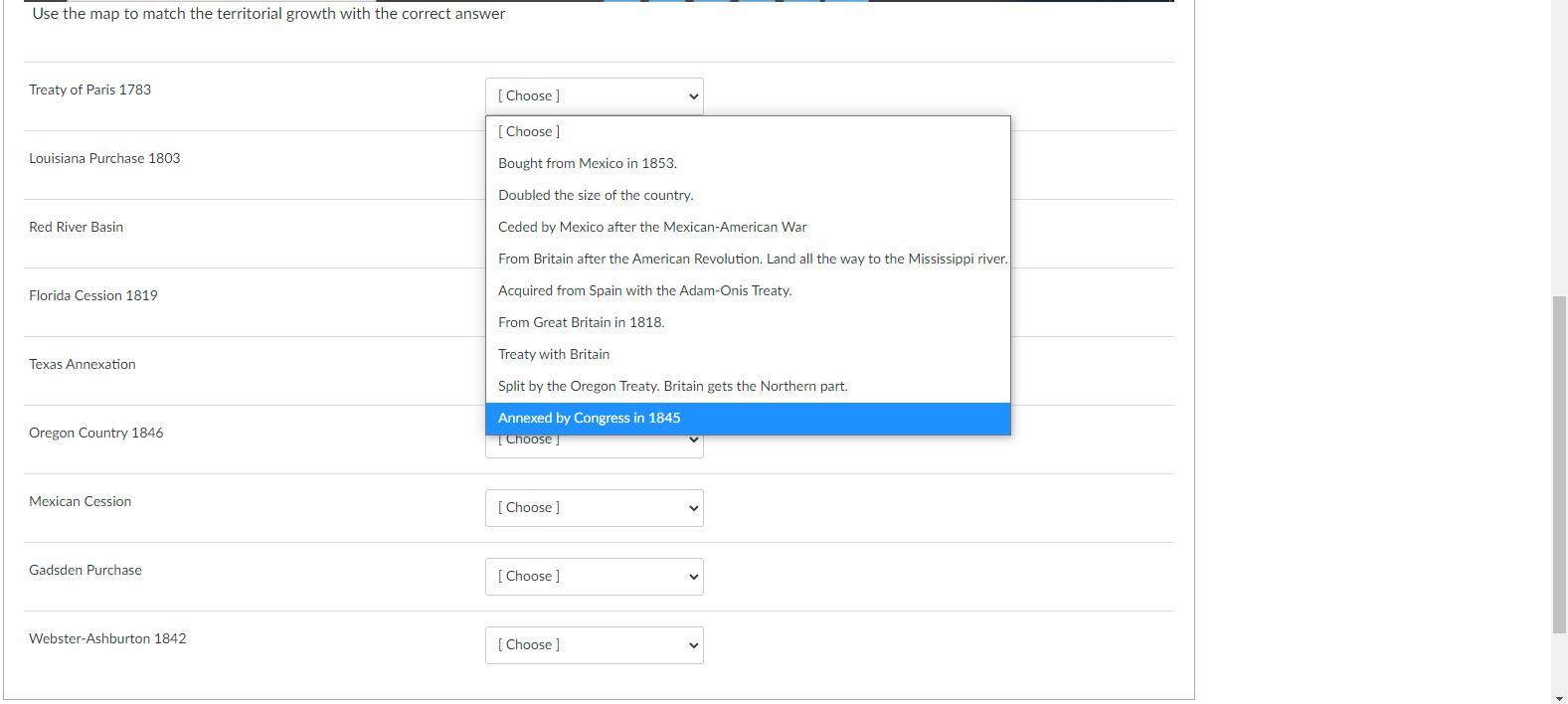Open the Webster-Ashburton 1842 answer dropdown
The width and height of the screenshot is (1568, 704).
pyautogui.click(x=594, y=645)
